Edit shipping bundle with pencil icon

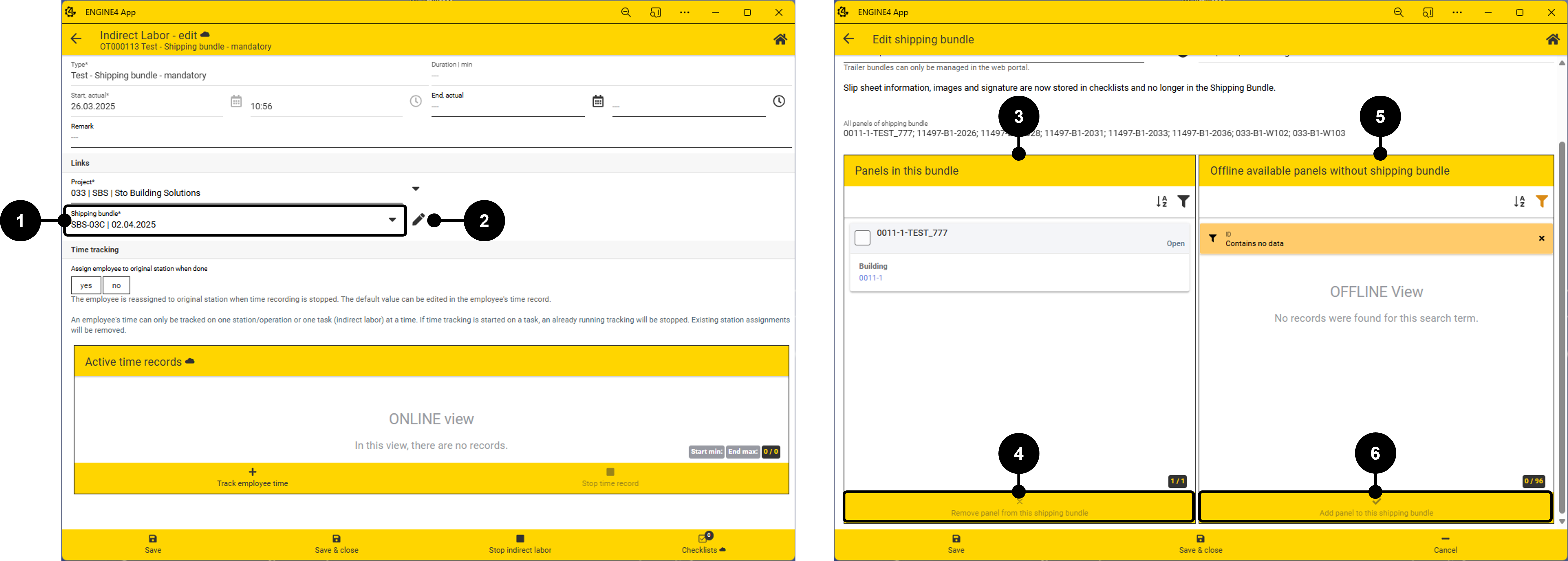pyautogui.click(x=418, y=220)
